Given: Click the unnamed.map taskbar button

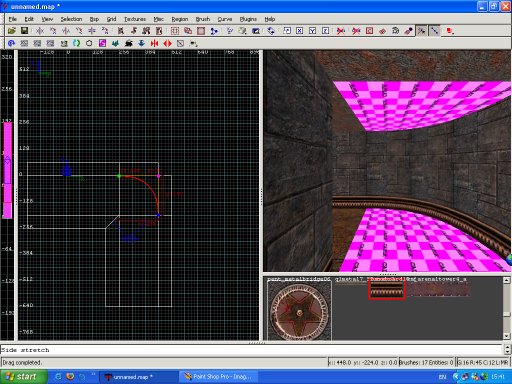Looking at the screenshot, I should click(x=139, y=377).
